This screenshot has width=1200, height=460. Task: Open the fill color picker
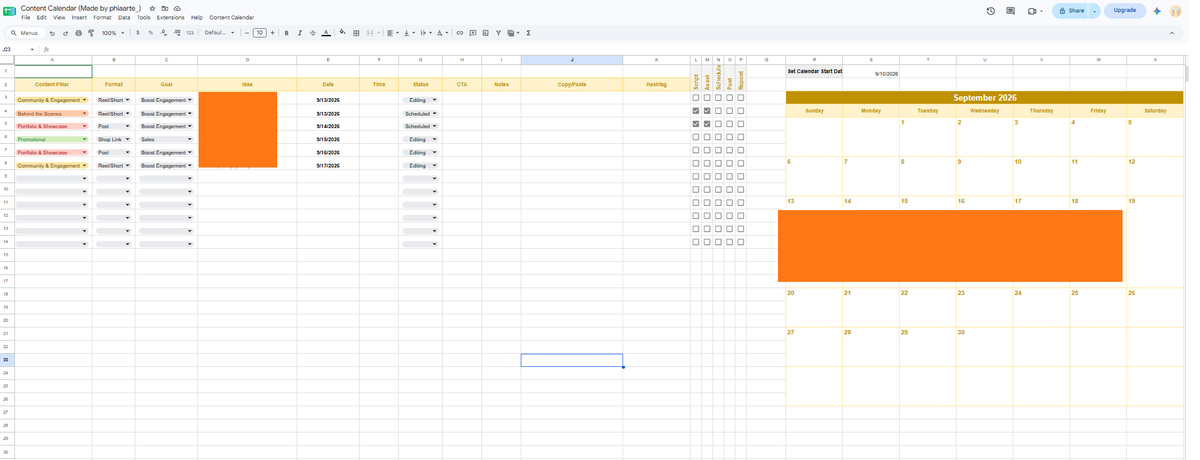(x=343, y=33)
